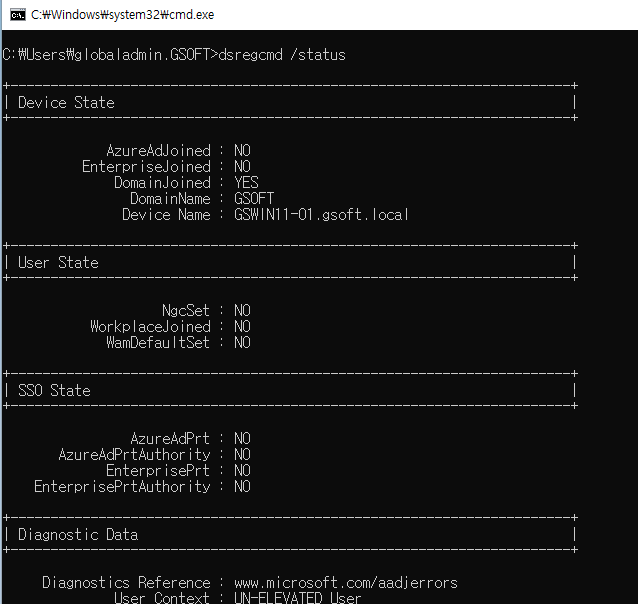
Task: Click the SSO State section header
Action: click(54, 390)
